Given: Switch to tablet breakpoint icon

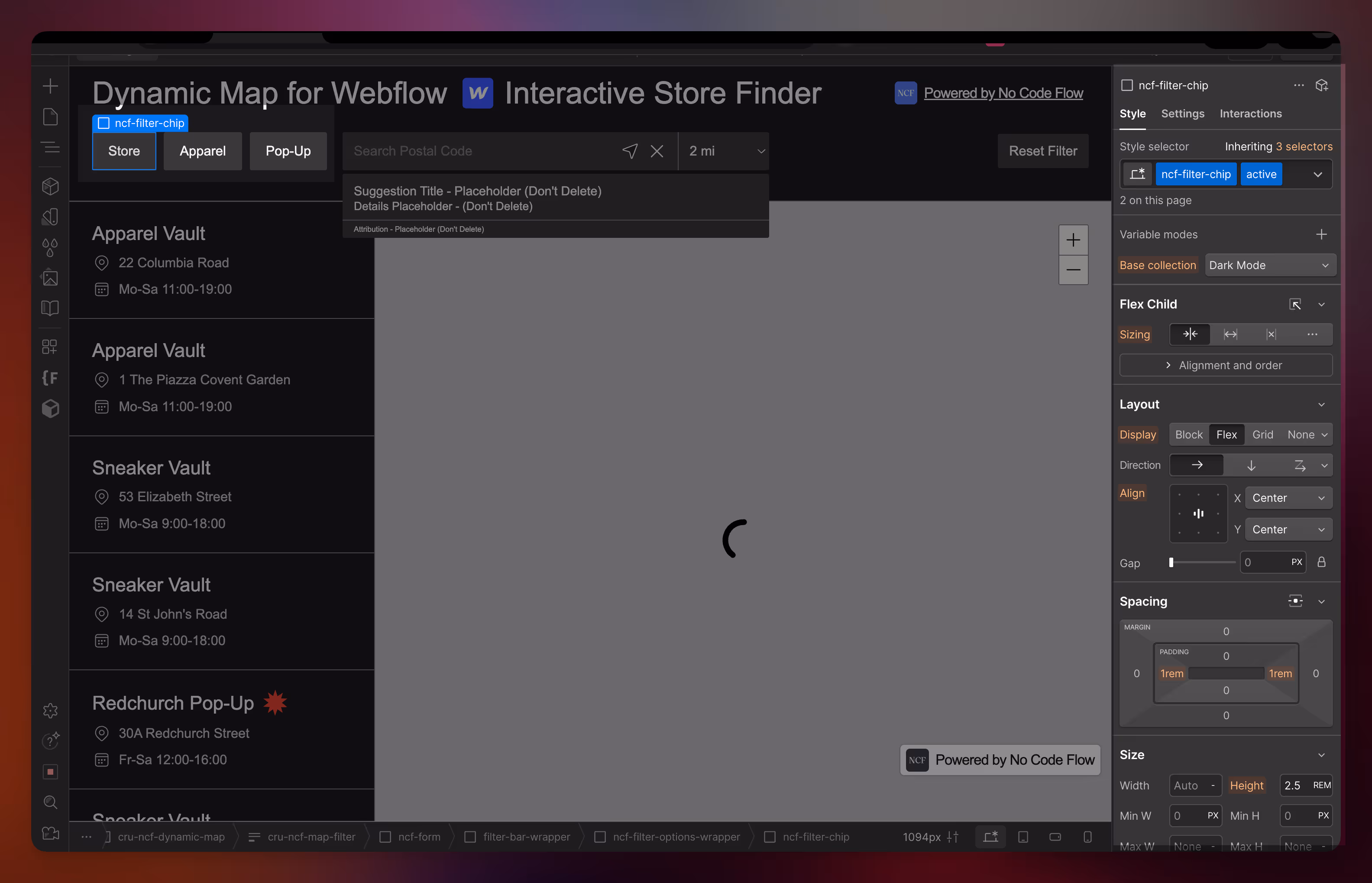Looking at the screenshot, I should click(1023, 837).
